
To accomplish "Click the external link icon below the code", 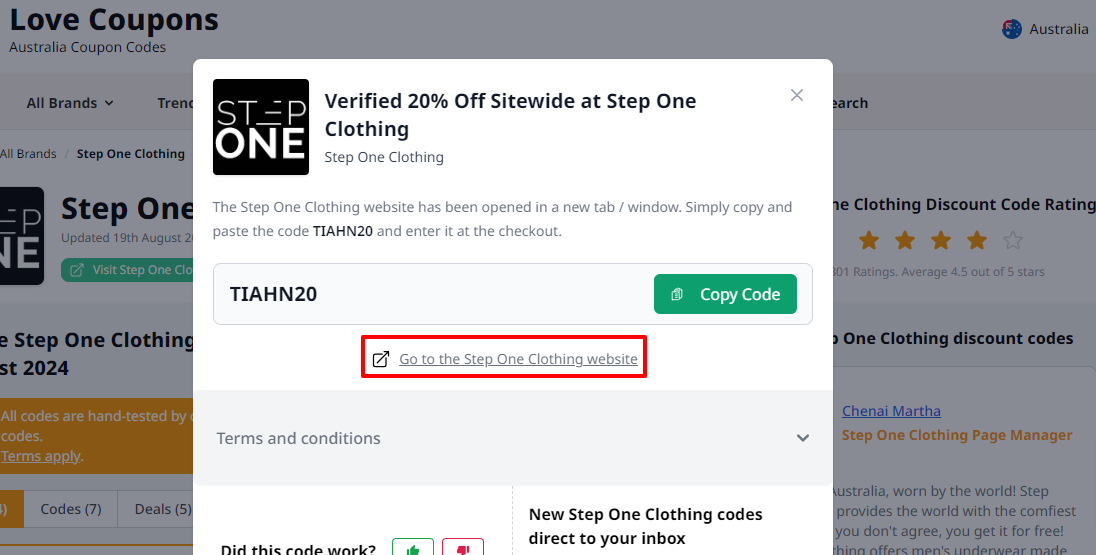I will point(381,359).
